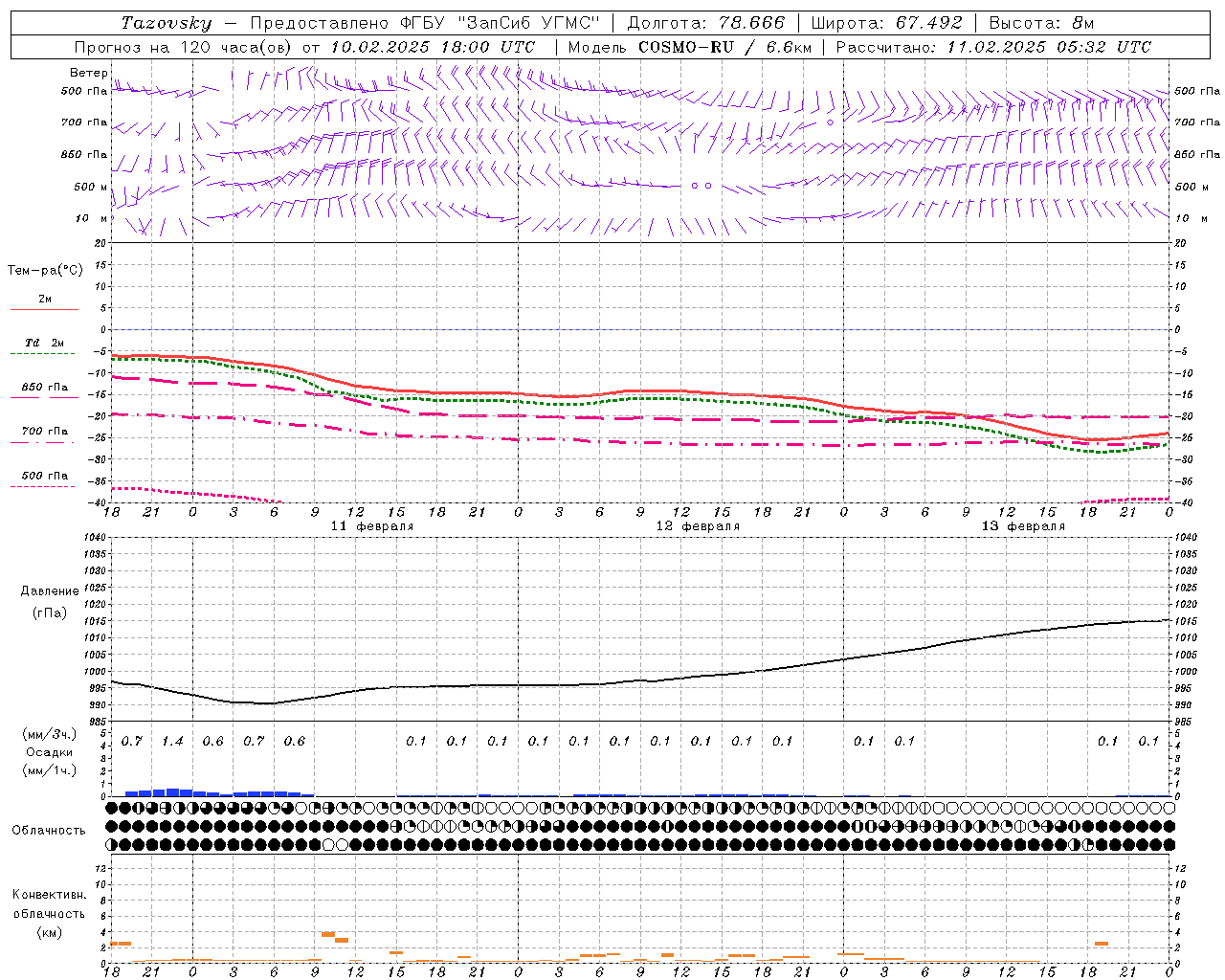Select the 'Широта: 67.492' latitude value
The width and height of the screenshot is (1225, 980).
tap(886, 23)
